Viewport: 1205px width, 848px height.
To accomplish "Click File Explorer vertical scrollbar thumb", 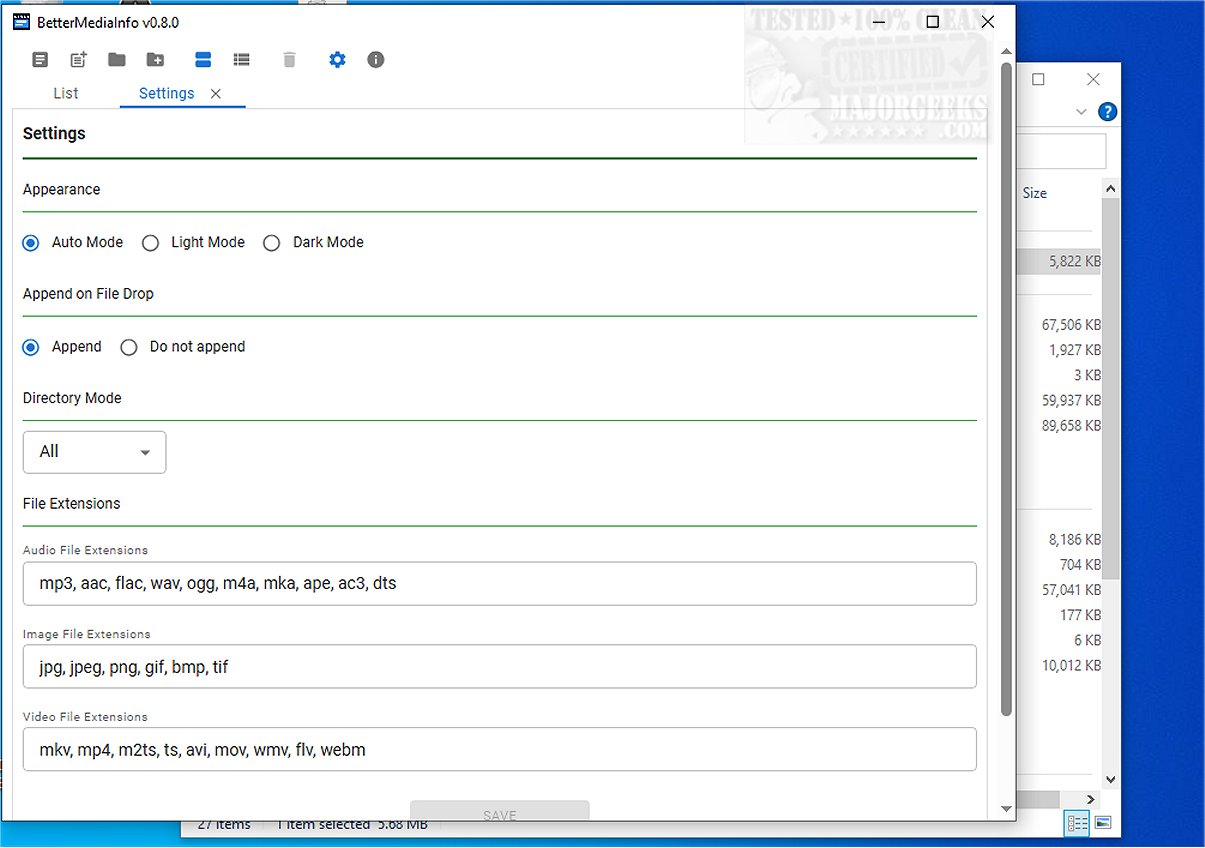I will pos(1111,390).
